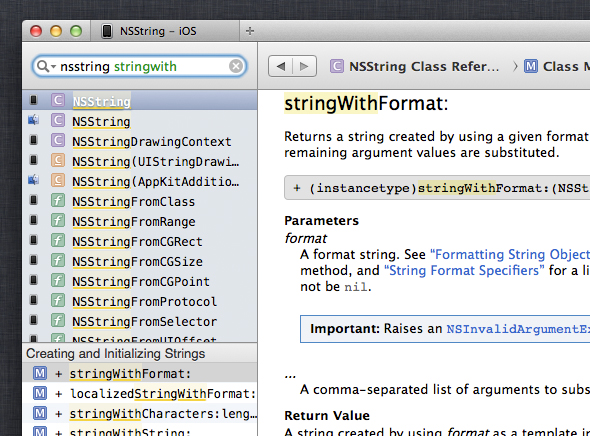Screen dimensions: 590x436
Task: Click the purple class icon of the Mac NSString result
Action: click(x=58, y=121)
